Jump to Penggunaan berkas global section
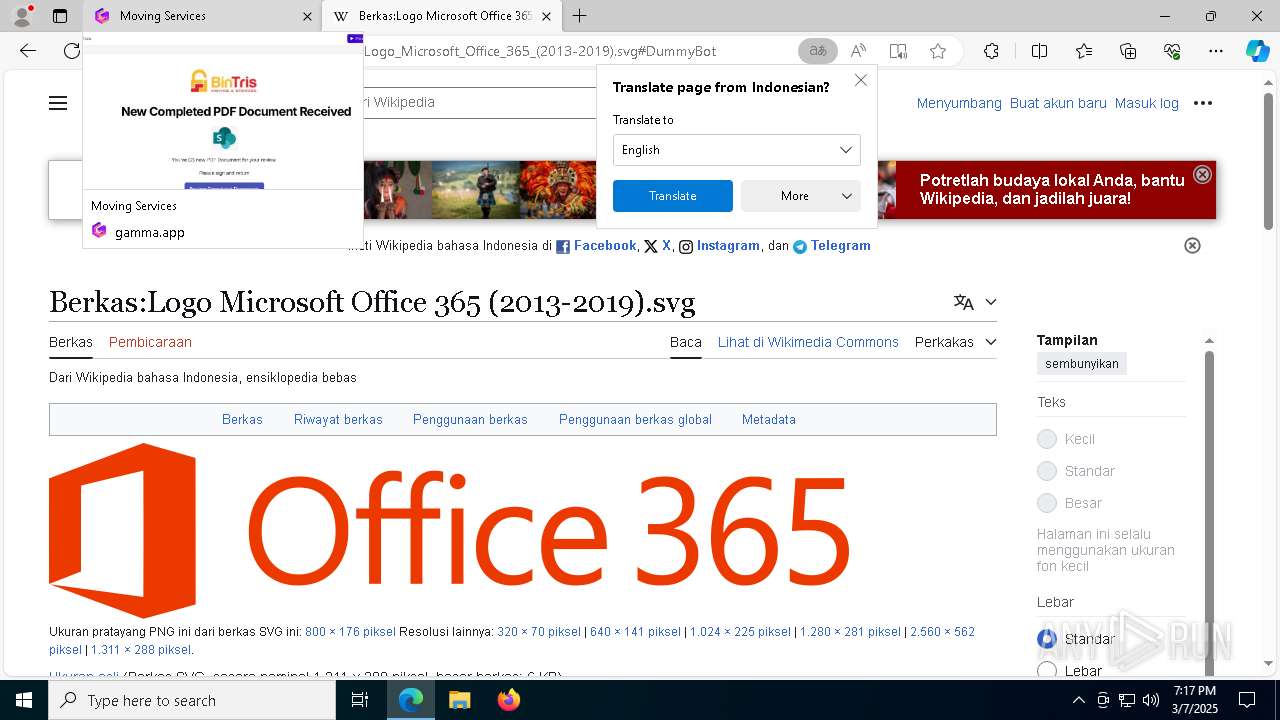 coord(635,420)
